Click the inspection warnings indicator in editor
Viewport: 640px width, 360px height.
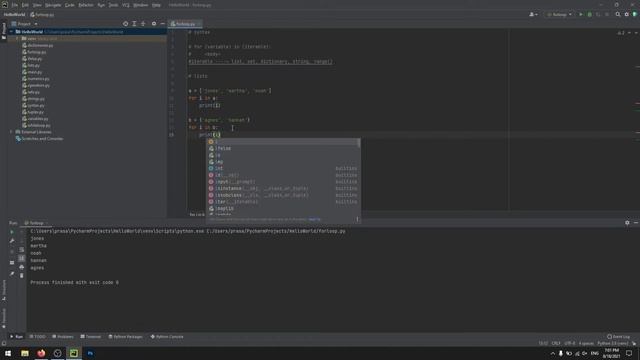coord(621,33)
